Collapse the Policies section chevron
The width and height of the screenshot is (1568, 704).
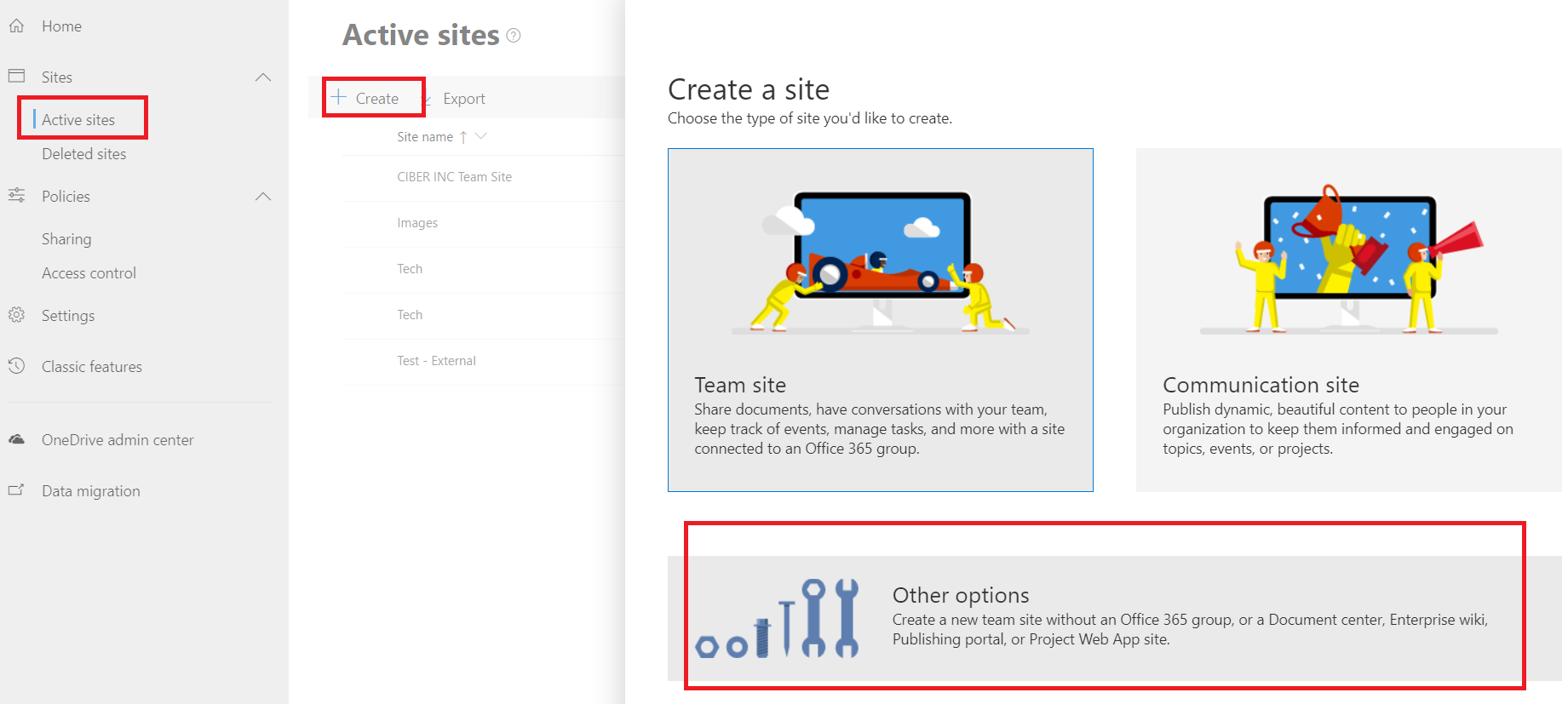[x=263, y=197]
